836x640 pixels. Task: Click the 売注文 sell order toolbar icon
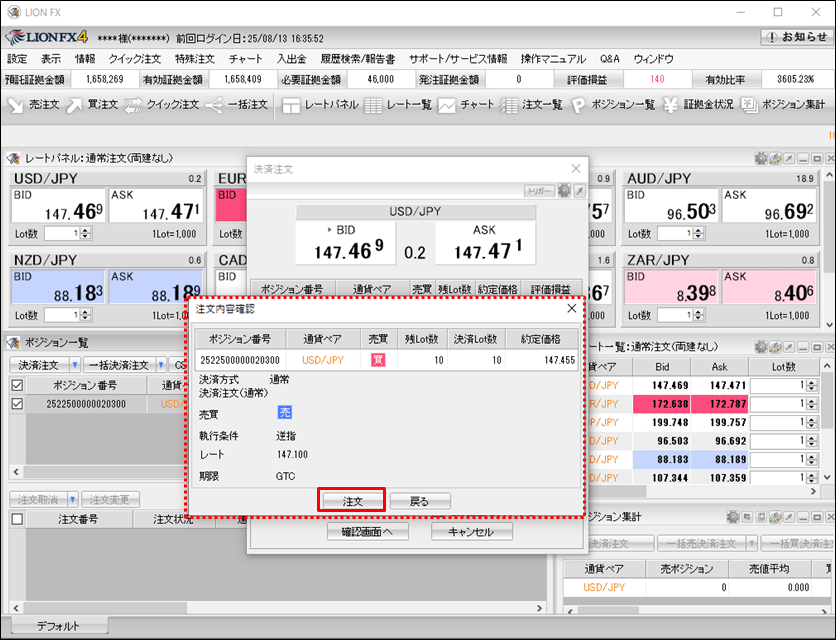click(33, 104)
